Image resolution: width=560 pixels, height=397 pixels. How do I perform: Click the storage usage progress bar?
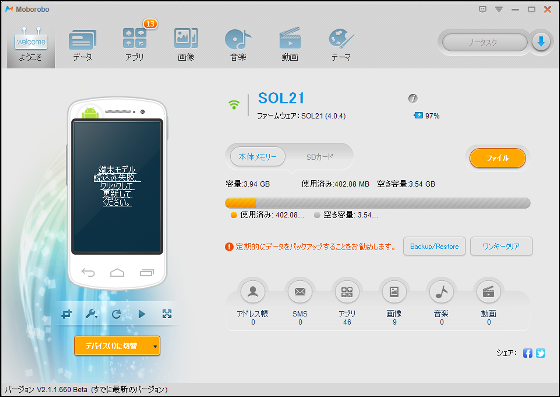378,203
